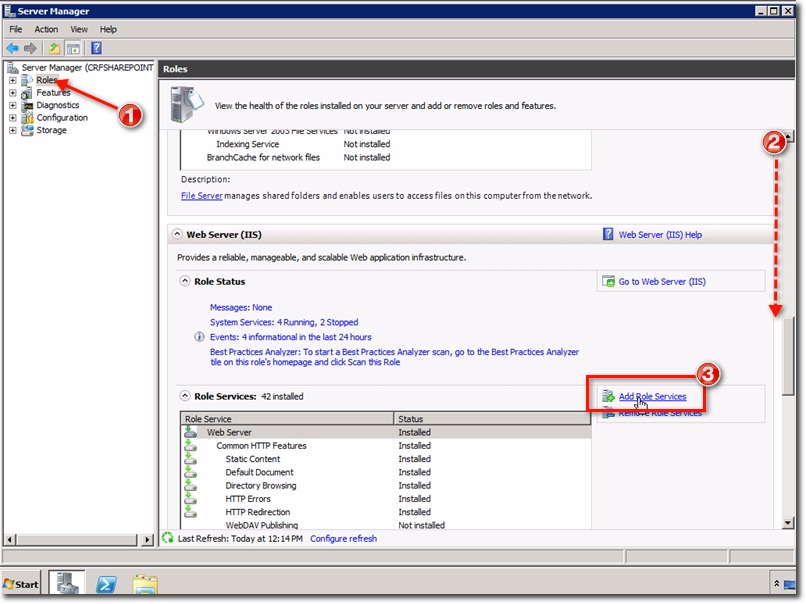Expand the Roles tree node
The height and width of the screenshot is (604, 806).
14,79
